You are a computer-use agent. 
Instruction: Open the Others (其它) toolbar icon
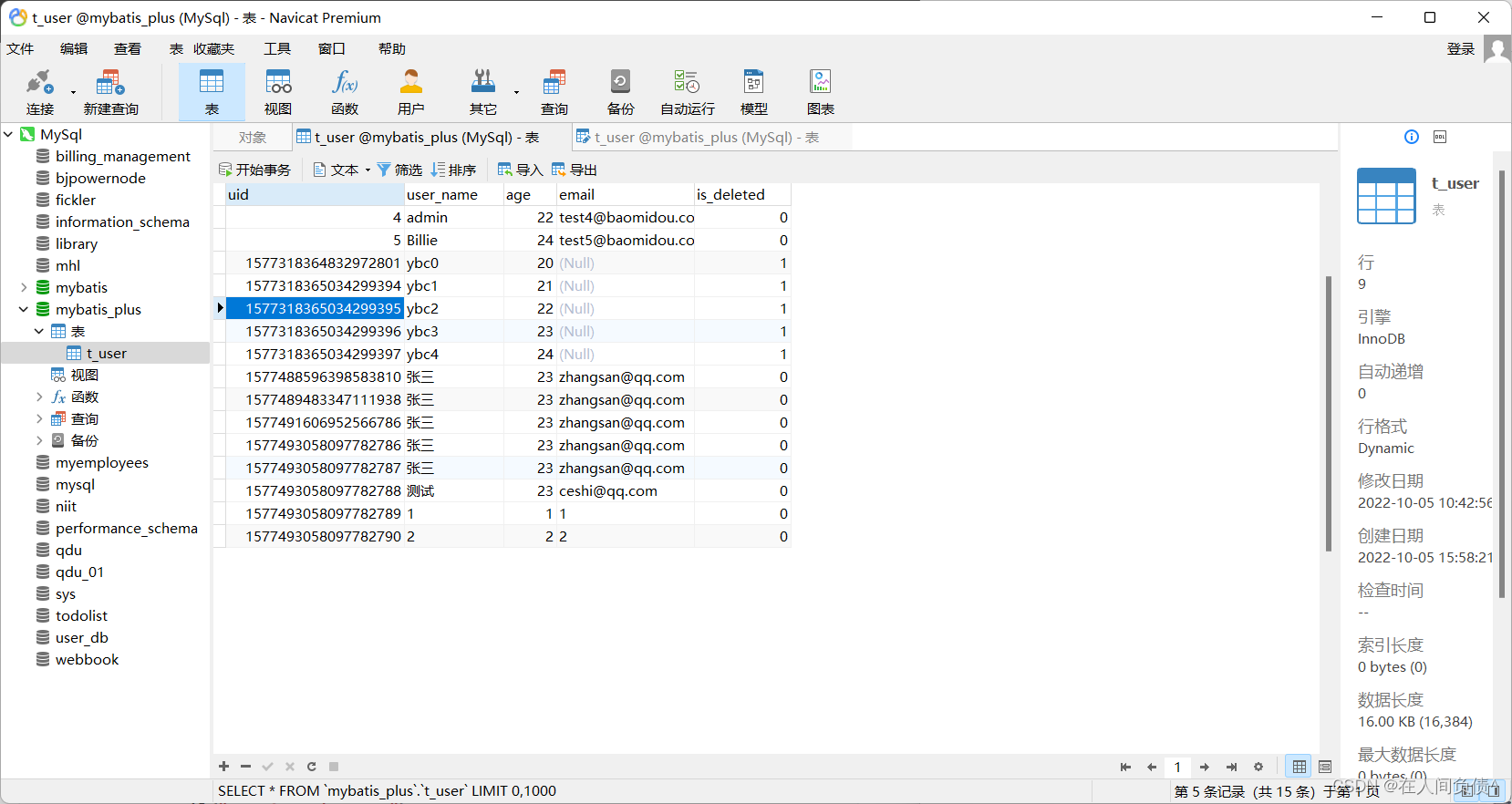[482, 92]
